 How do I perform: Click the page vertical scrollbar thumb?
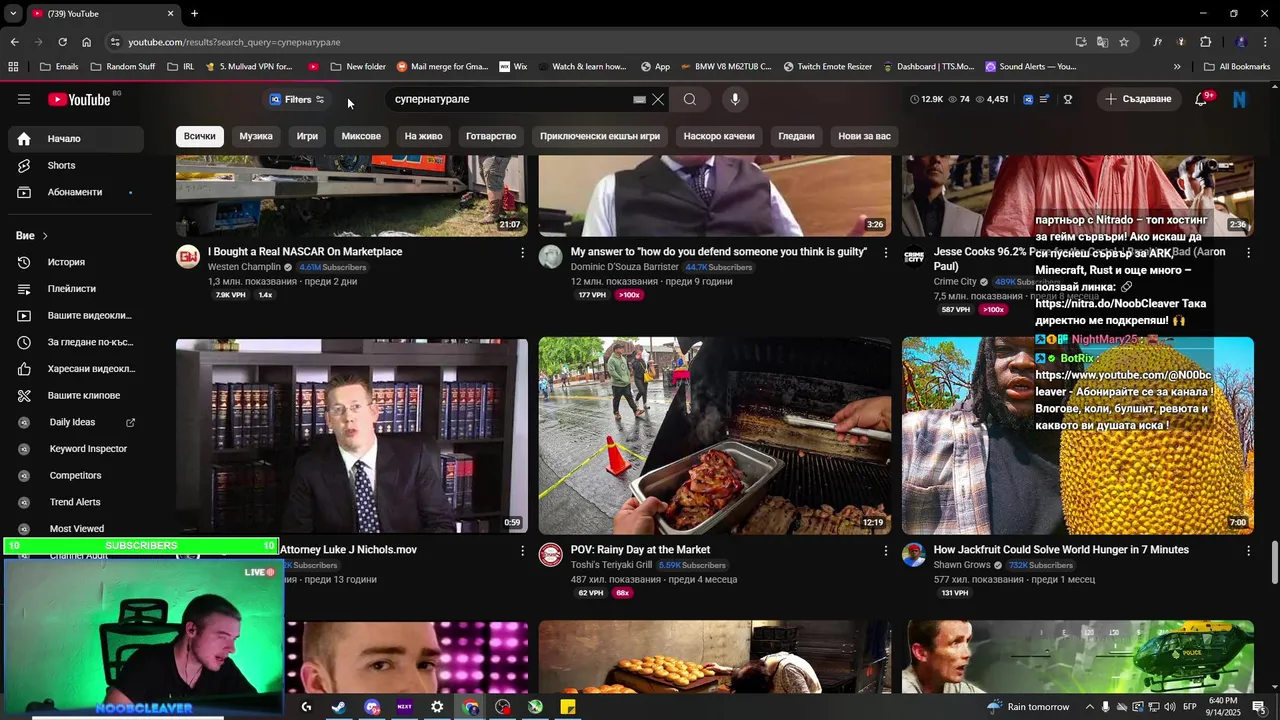coord(1274,563)
